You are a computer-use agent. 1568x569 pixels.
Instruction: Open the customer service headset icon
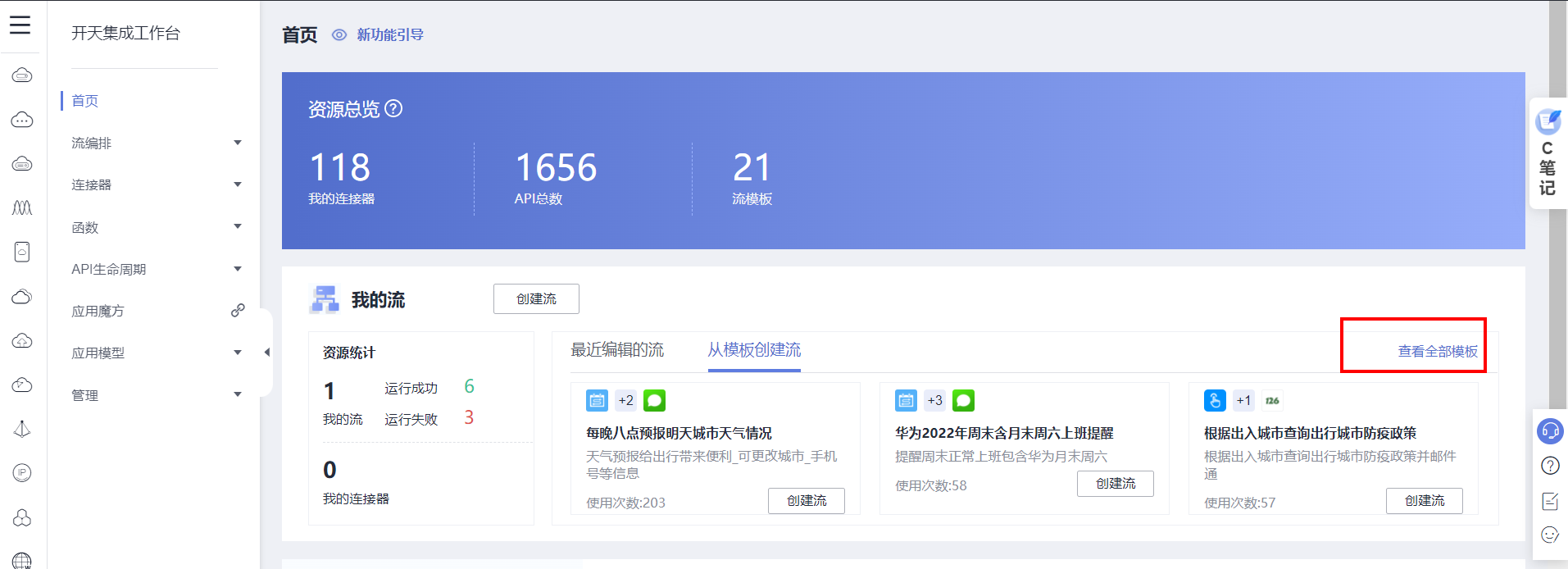tap(1550, 430)
